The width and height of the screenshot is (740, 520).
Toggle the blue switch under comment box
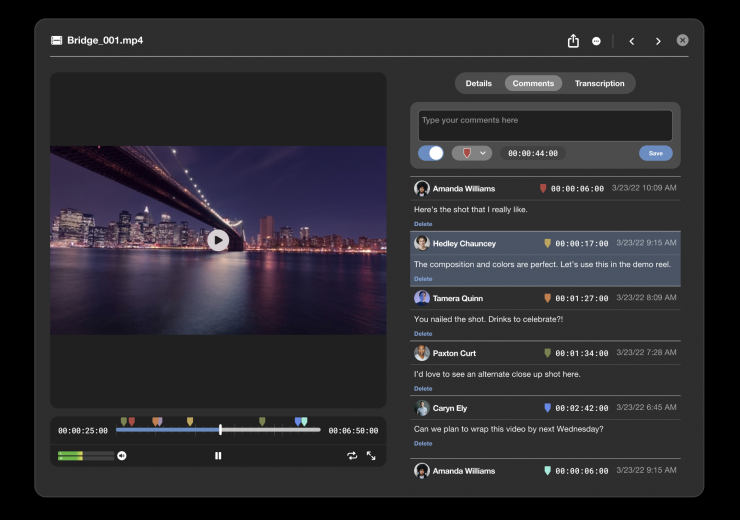pos(431,153)
